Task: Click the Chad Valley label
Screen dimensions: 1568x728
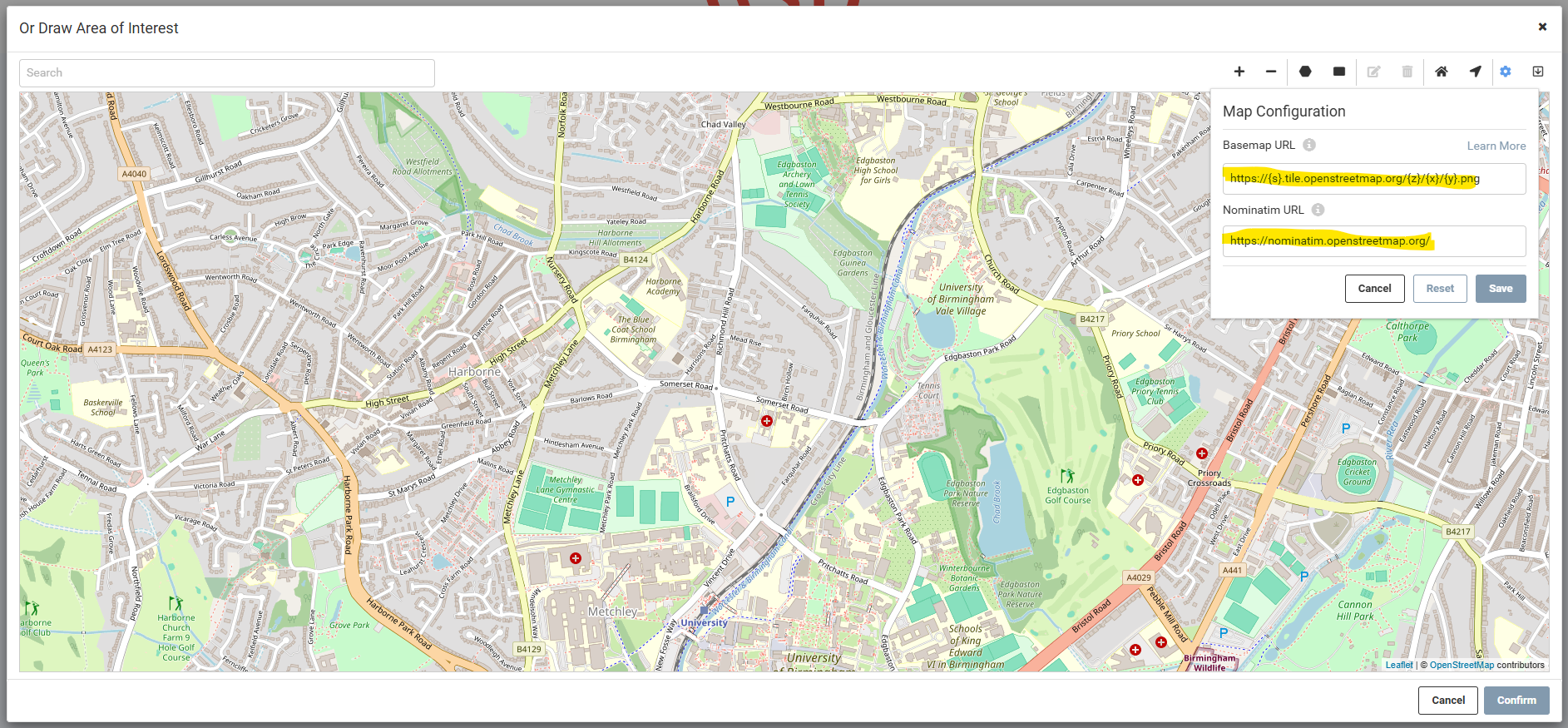Action: click(x=723, y=124)
